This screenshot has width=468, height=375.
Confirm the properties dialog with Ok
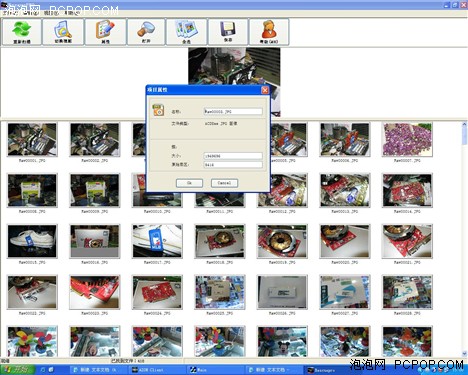[189, 183]
